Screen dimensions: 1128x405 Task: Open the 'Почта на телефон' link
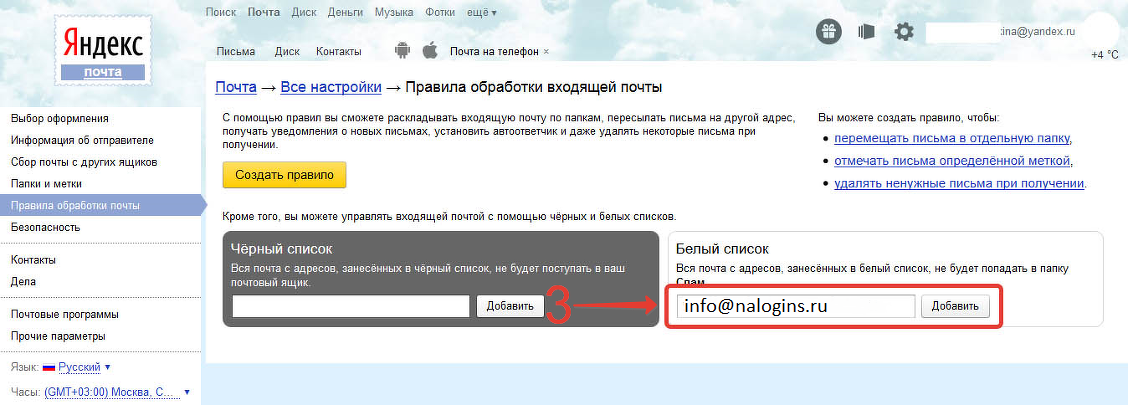pyautogui.click(x=494, y=52)
